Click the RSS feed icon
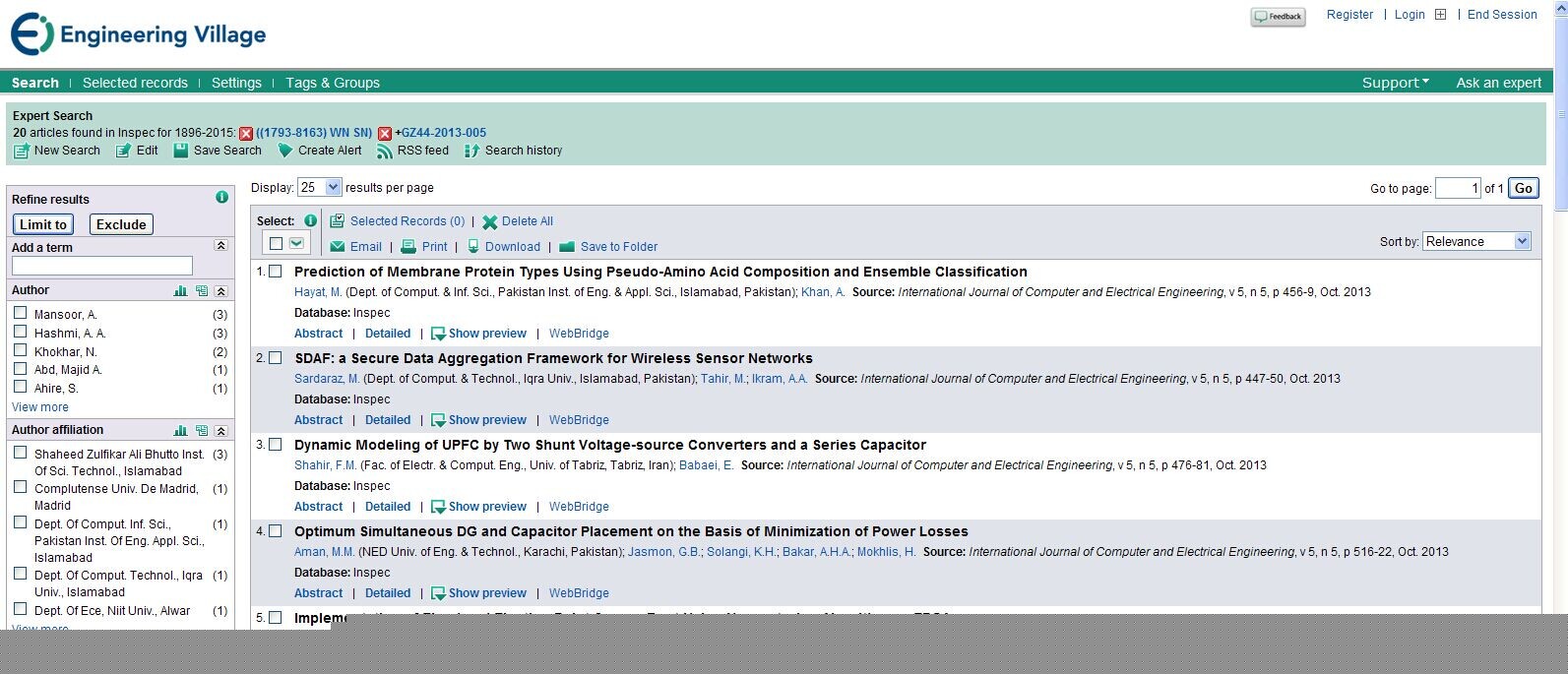The image size is (1568, 674). 385,152
